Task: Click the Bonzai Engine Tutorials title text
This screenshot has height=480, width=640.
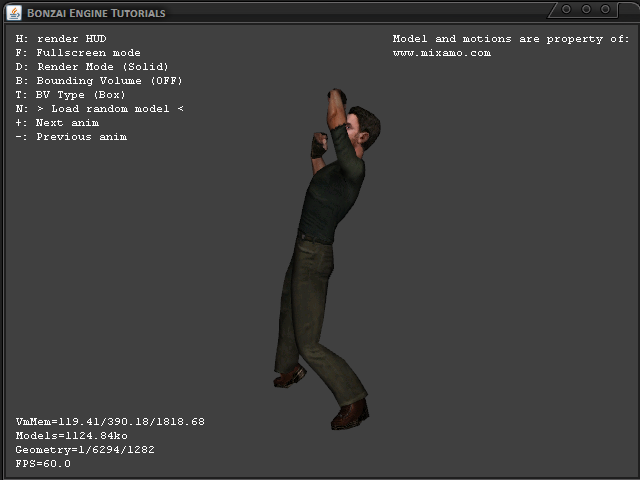Action: [96, 13]
